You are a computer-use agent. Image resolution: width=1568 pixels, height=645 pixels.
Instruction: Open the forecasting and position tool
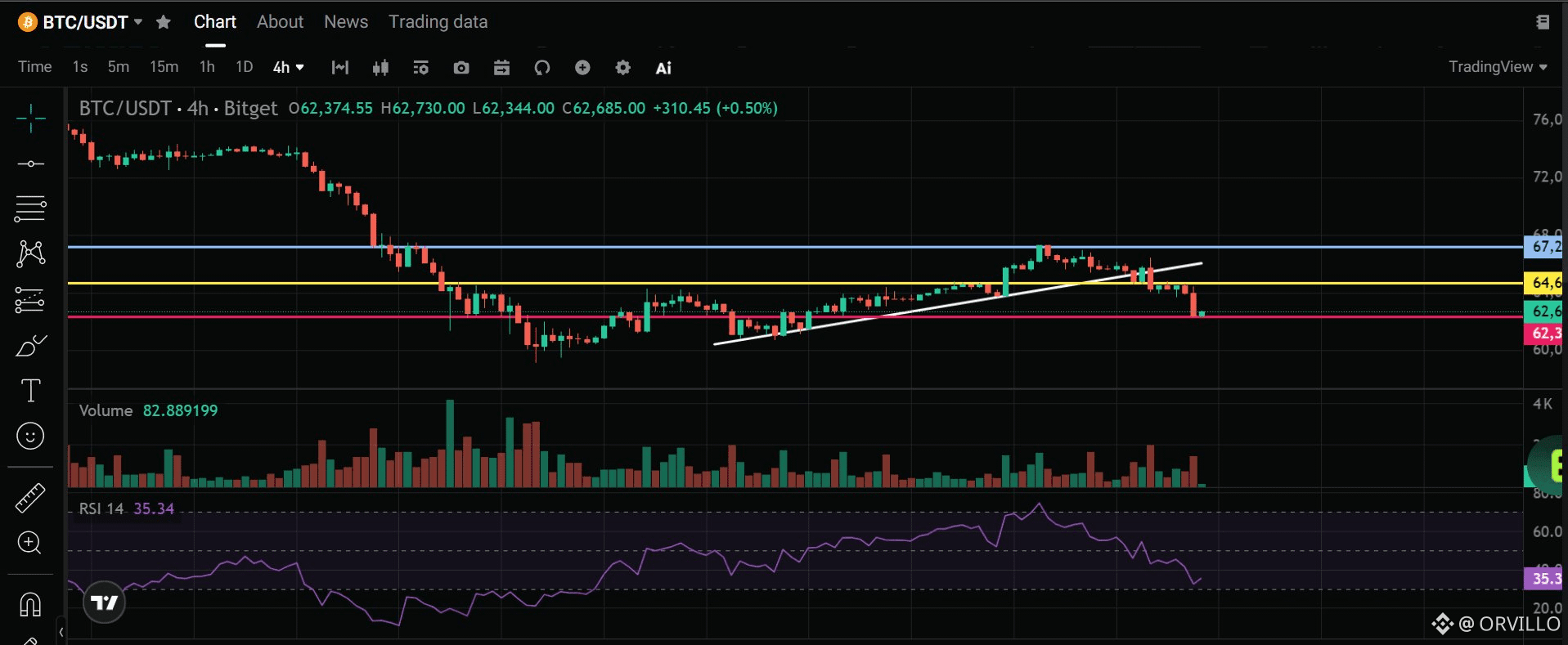click(x=30, y=300)
